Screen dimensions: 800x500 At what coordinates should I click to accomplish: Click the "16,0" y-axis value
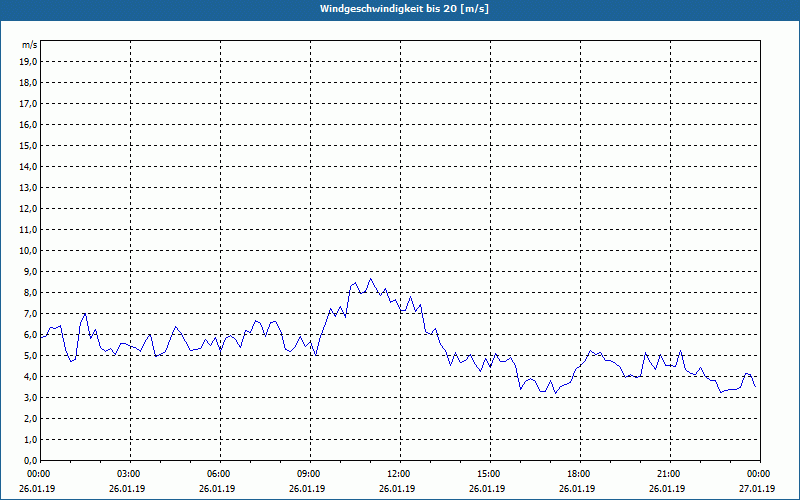29,124
